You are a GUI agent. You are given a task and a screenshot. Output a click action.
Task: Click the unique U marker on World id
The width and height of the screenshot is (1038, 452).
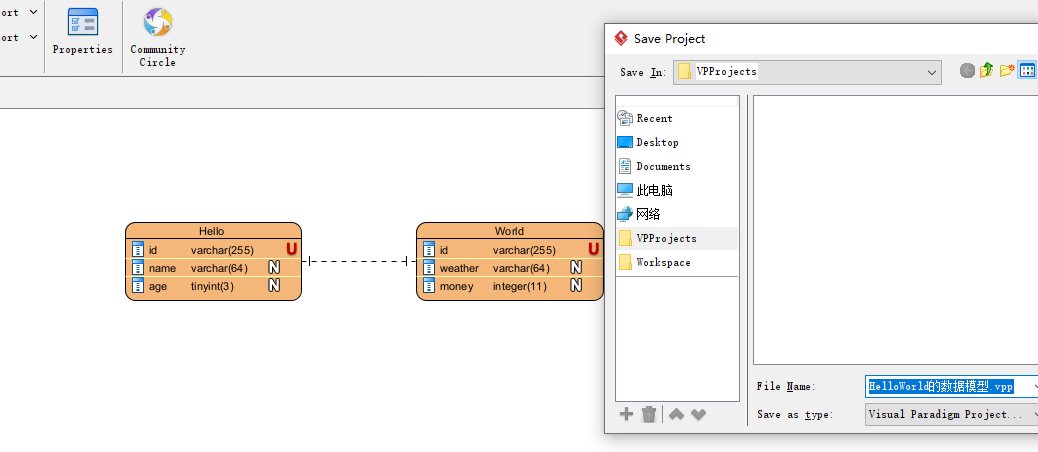(593, 249)
